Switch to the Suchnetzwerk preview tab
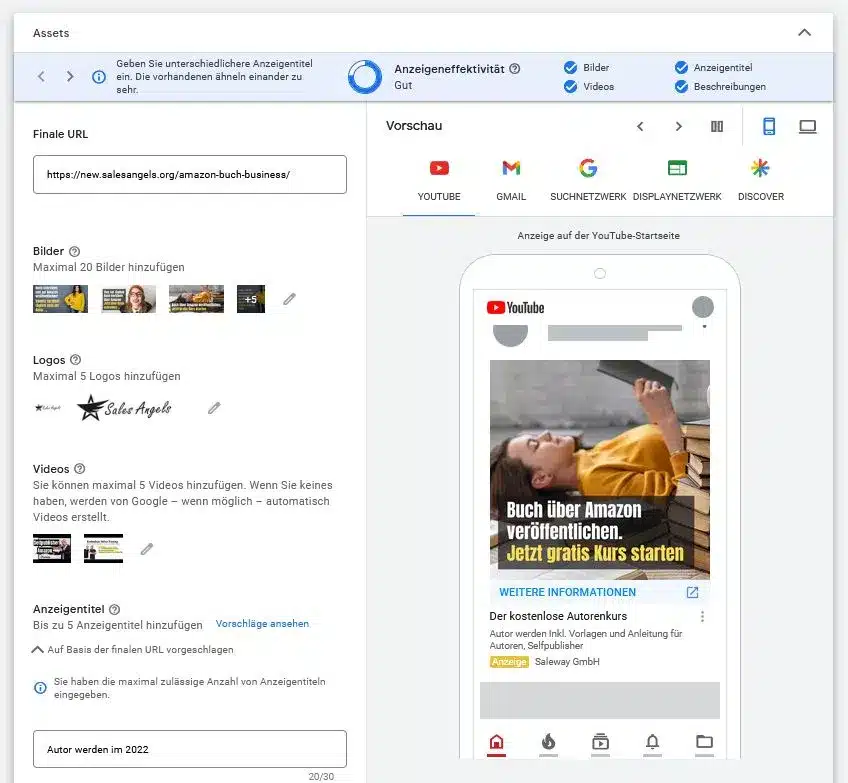The width and height of the screenshot is (848, 783). tap(588, 181)
